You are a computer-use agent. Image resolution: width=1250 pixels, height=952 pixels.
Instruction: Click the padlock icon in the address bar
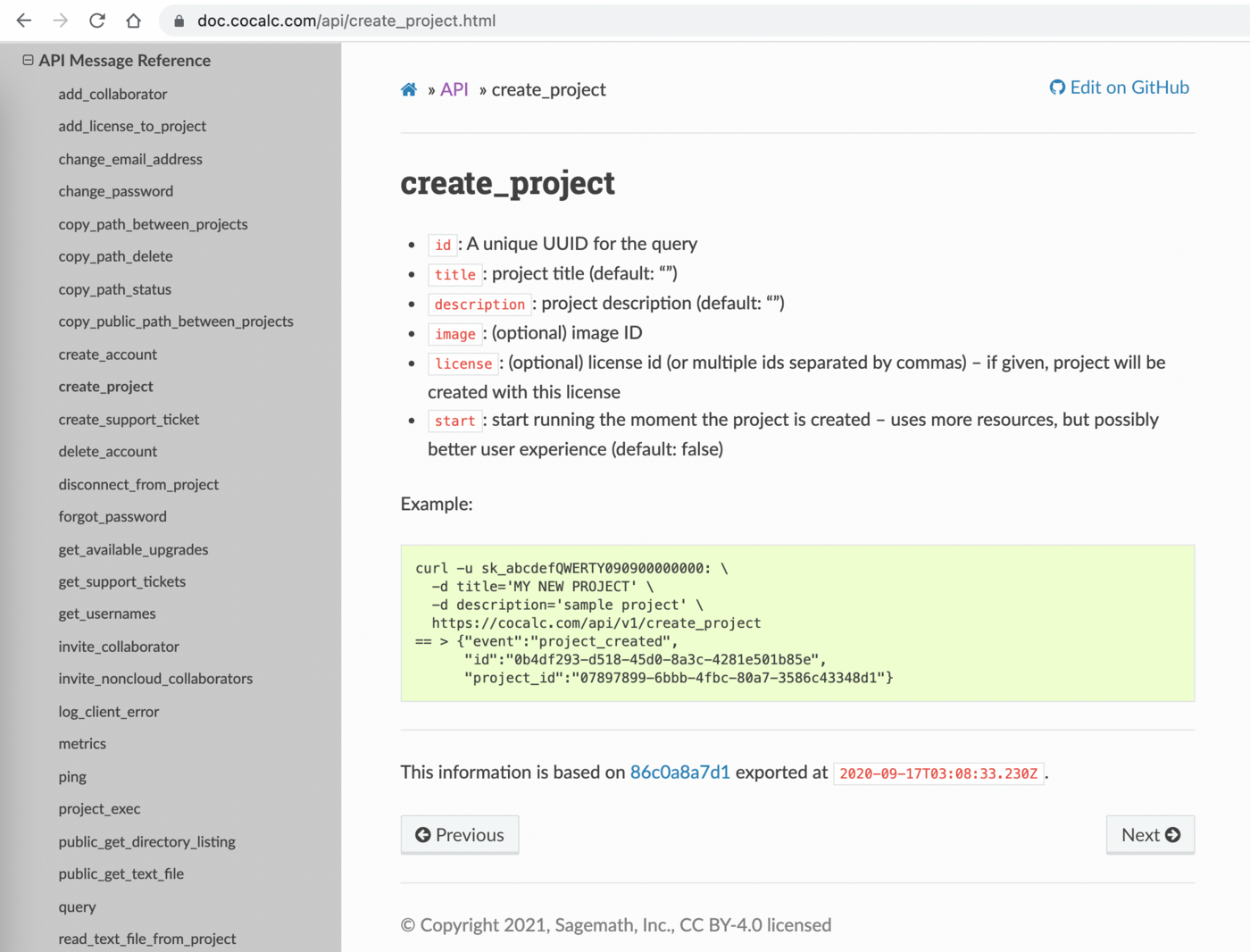click(179, 21)
